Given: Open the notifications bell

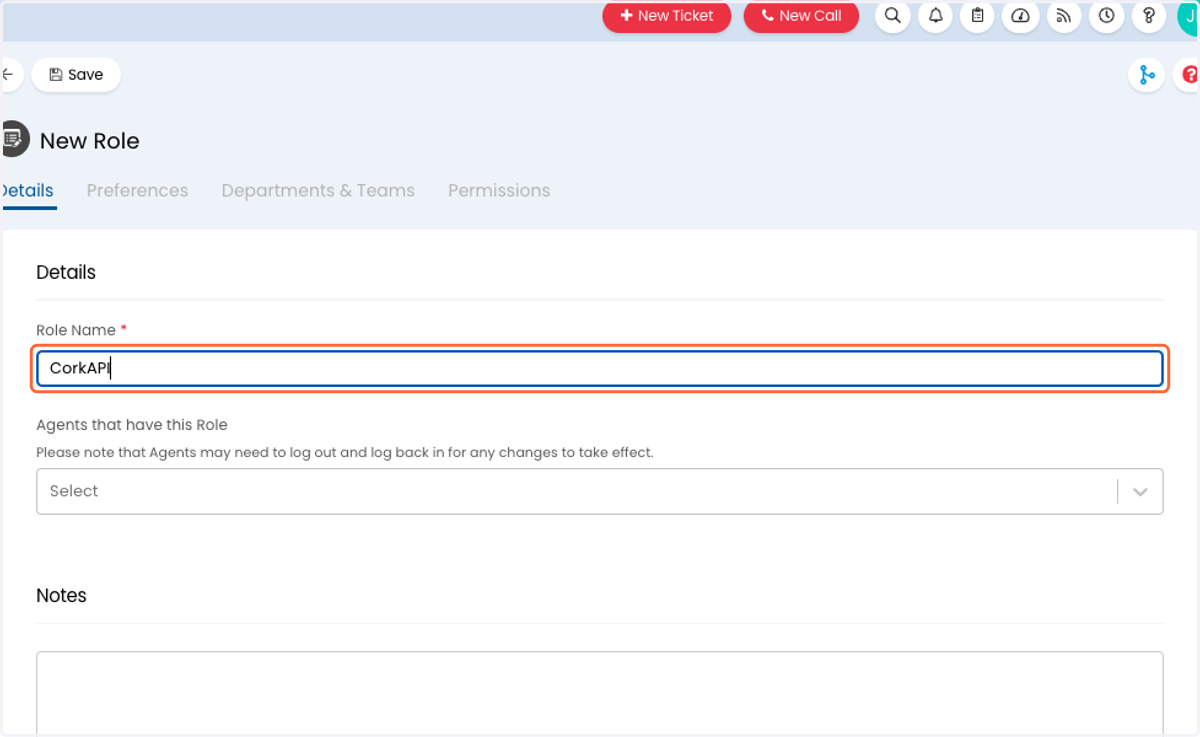Looking at the screenshot, I should pos(935,16).
